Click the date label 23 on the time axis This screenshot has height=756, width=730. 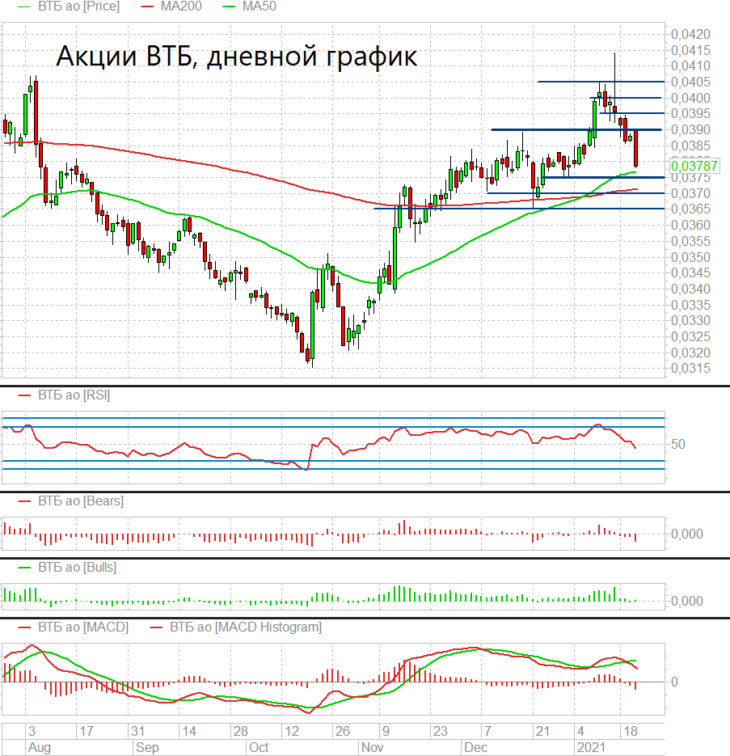tap(440, 731)
